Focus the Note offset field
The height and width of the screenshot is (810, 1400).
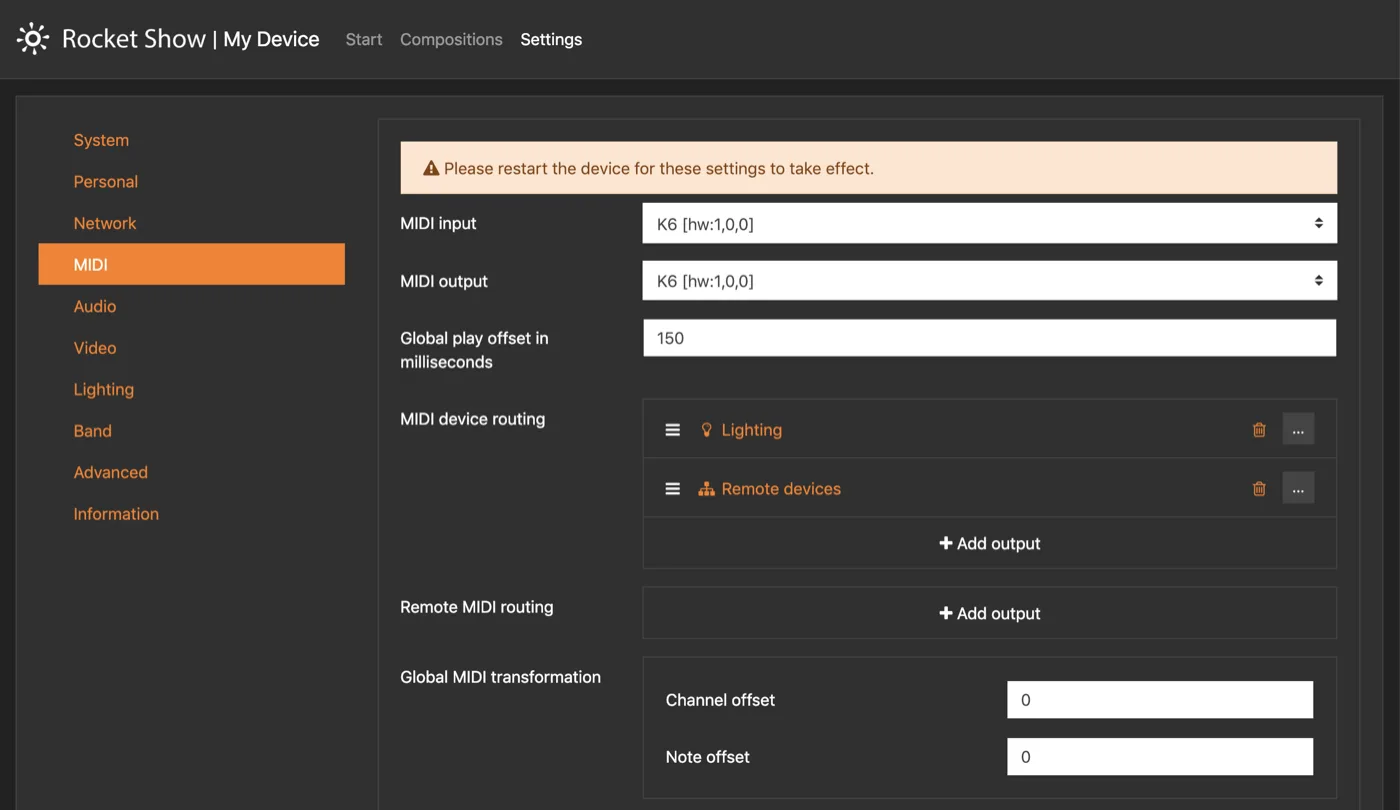[1160, 757]
